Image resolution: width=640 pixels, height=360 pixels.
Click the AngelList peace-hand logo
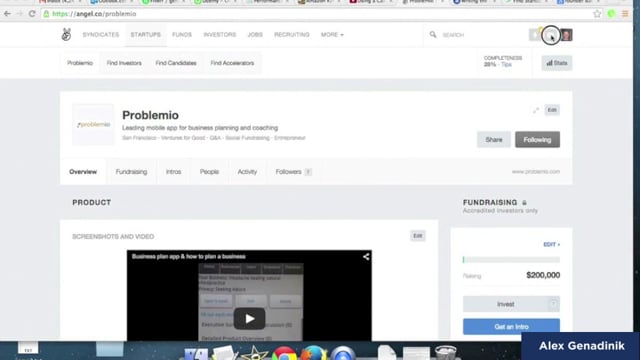point(66,35)
